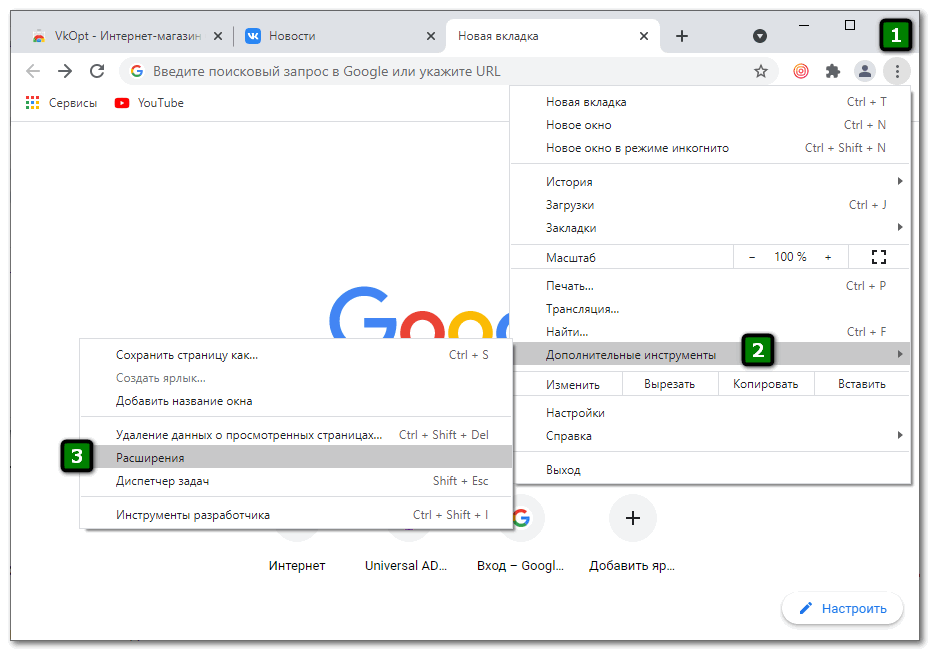Open the tab search dropdown circle

point(759,36)
